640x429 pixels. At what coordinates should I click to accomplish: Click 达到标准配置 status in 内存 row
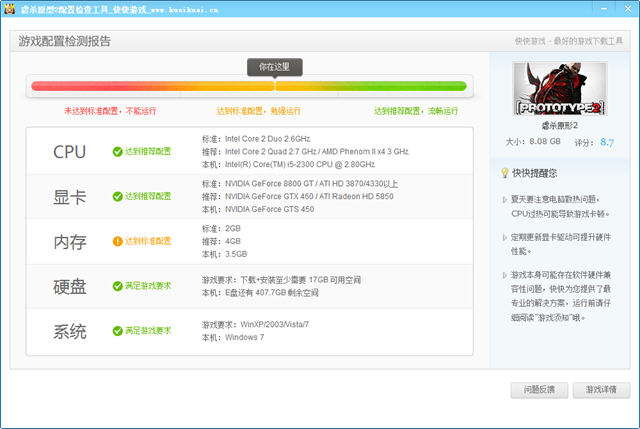point(148,241)
